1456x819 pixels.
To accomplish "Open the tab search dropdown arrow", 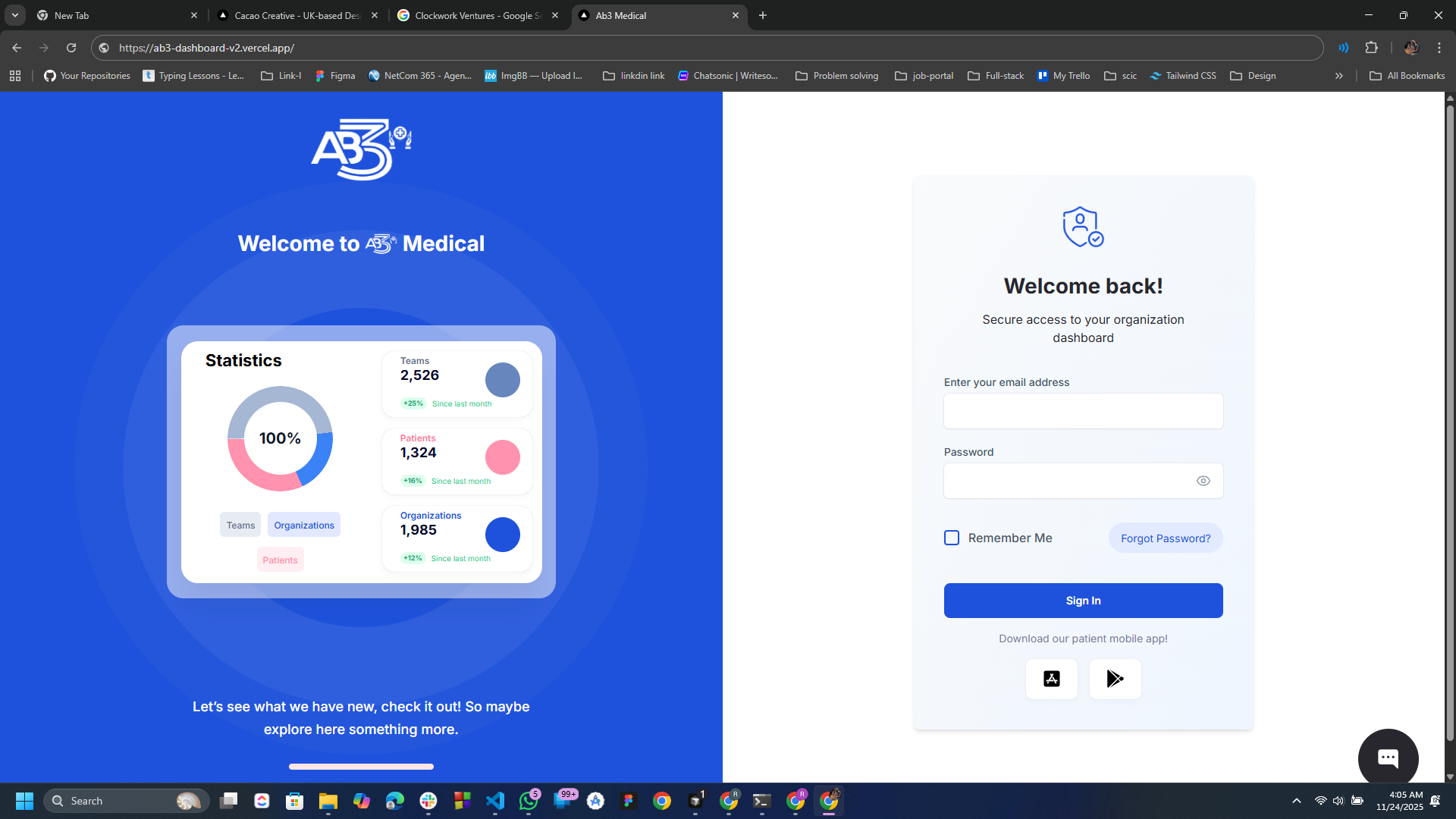I will click(14, 15).
